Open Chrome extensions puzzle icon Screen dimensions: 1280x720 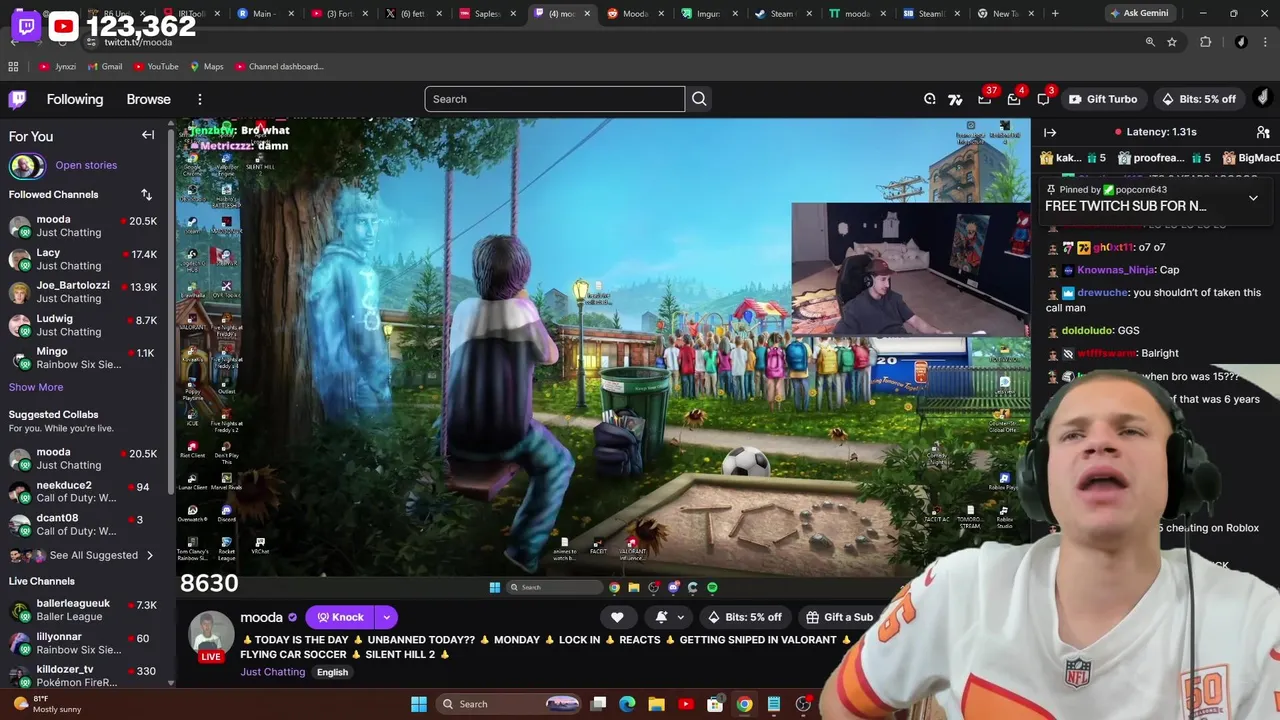tap(1205, 42)
